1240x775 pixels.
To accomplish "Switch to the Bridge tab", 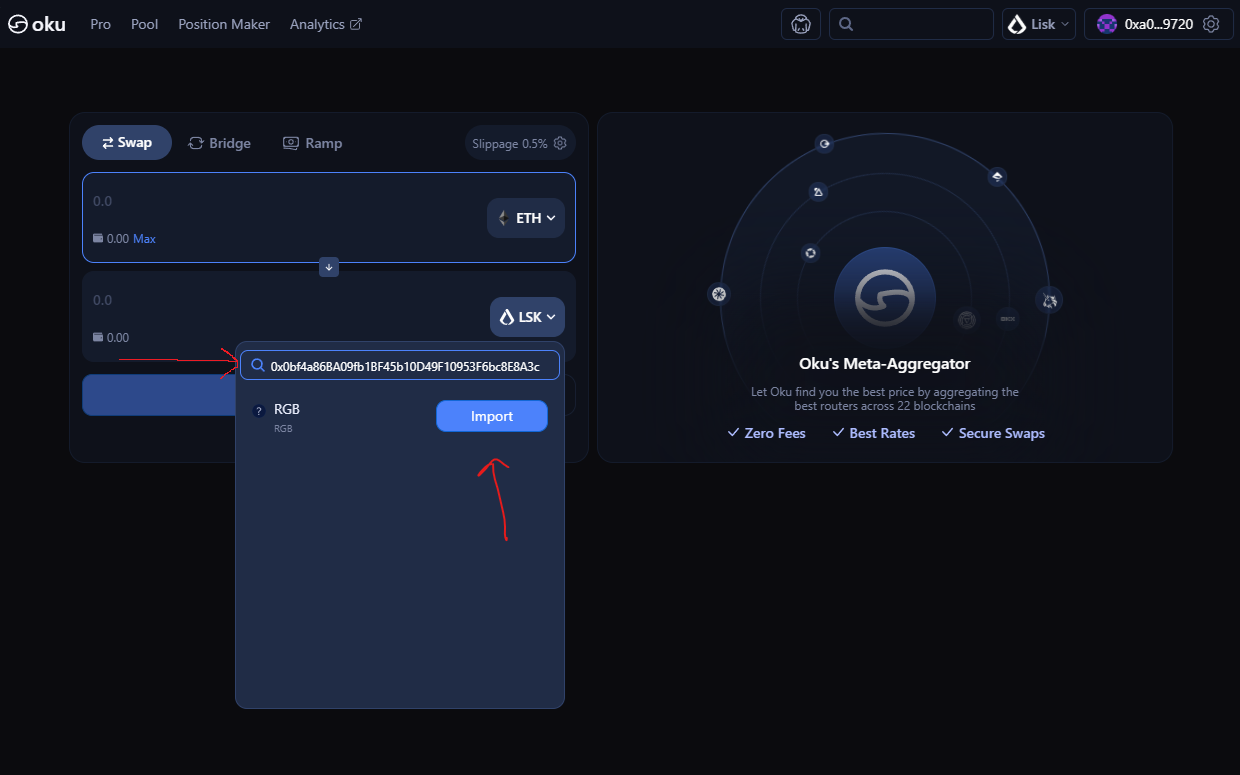I will click(219, 143).
